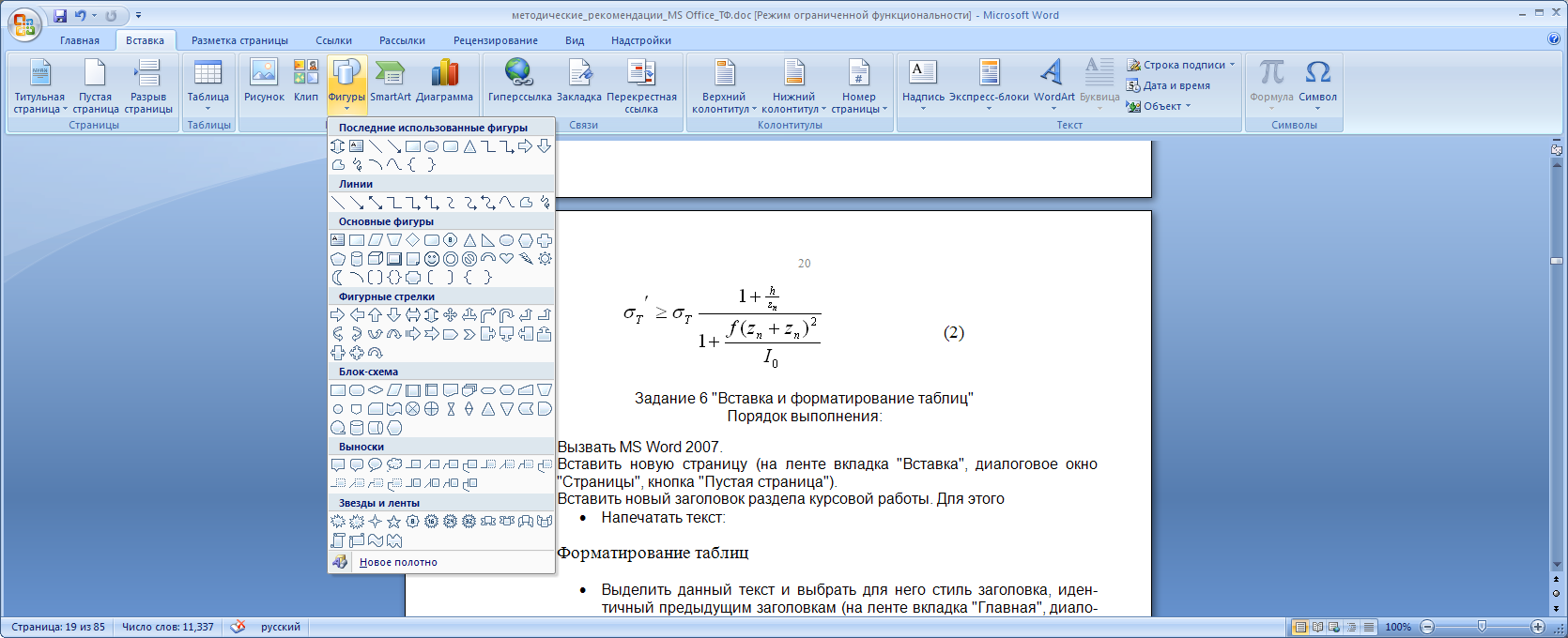Select the prohibition "No symbol" shape
This screenshot has width=1568, height=638.
click(469, 259)
